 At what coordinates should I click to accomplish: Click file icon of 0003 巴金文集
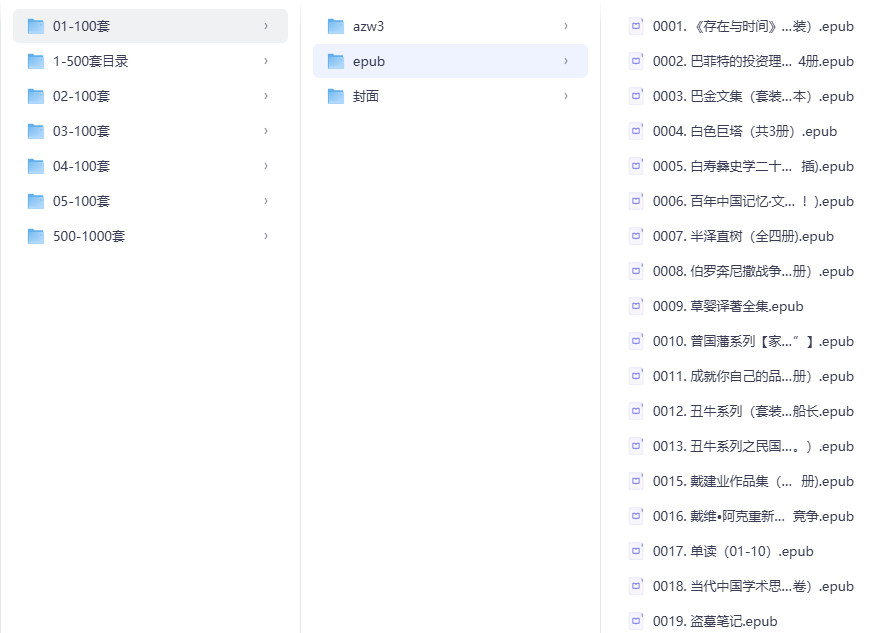[x=636, y=96]
